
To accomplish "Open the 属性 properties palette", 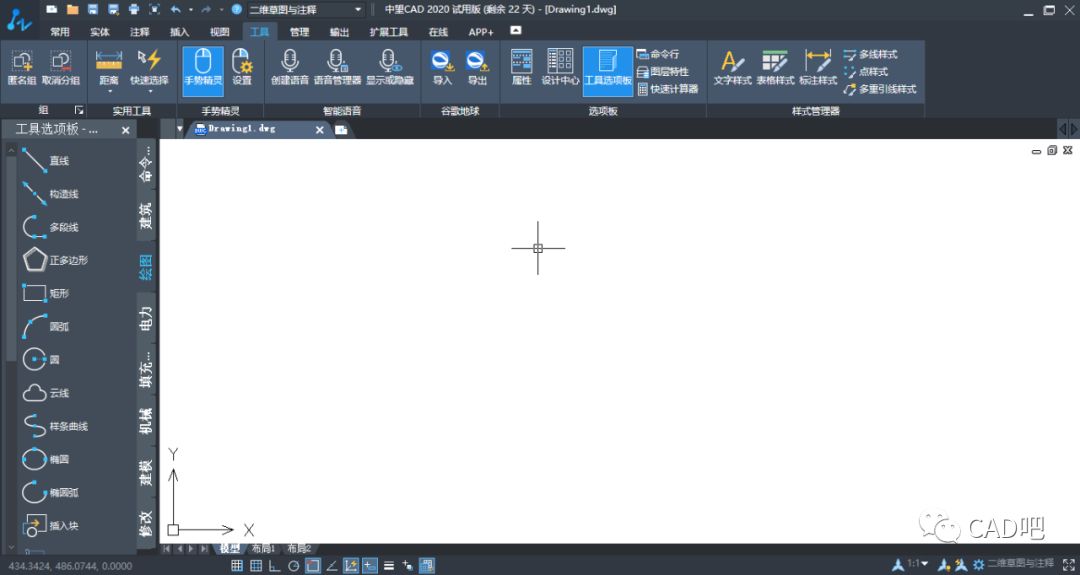I will click(x=521, y=67).
